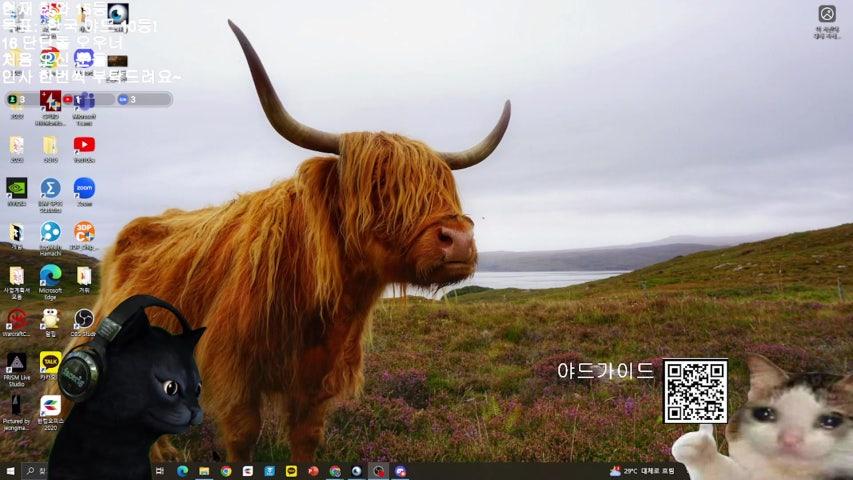
Task: Open File Explorer from the taskbar
Action: [x=204, y=471]
